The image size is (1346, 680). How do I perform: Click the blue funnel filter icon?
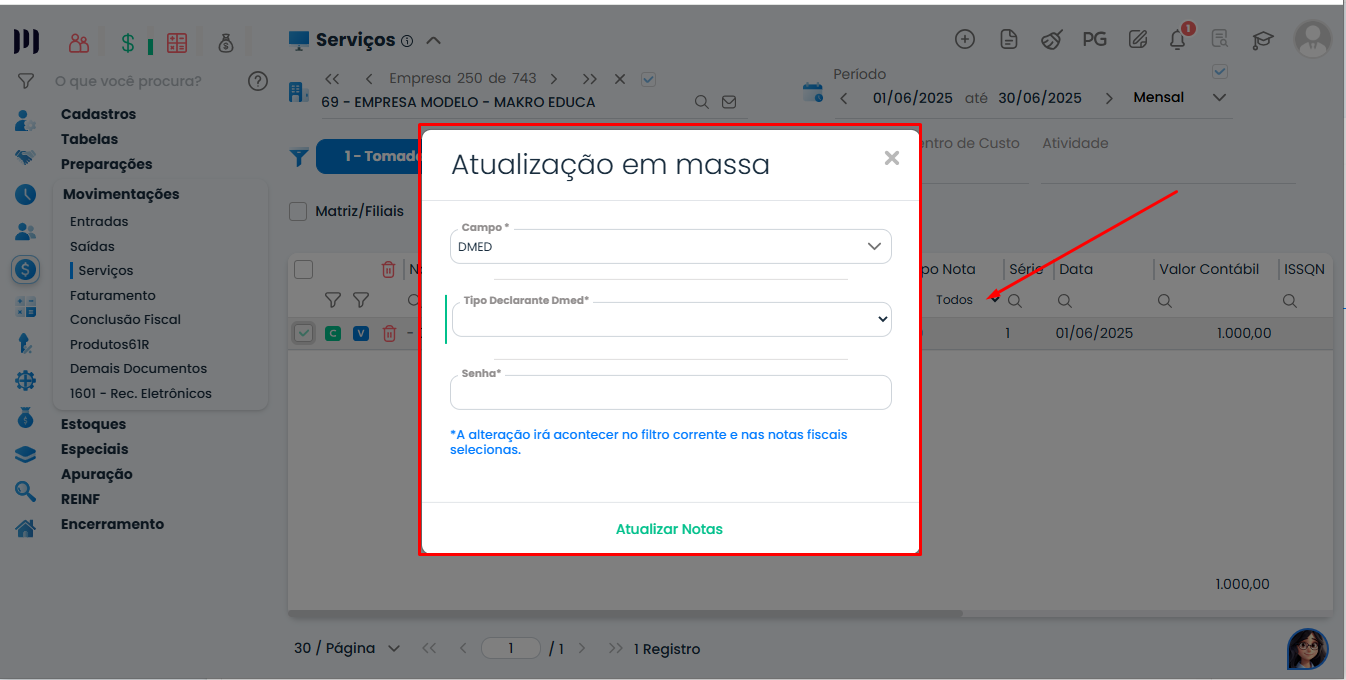[298, 157]
